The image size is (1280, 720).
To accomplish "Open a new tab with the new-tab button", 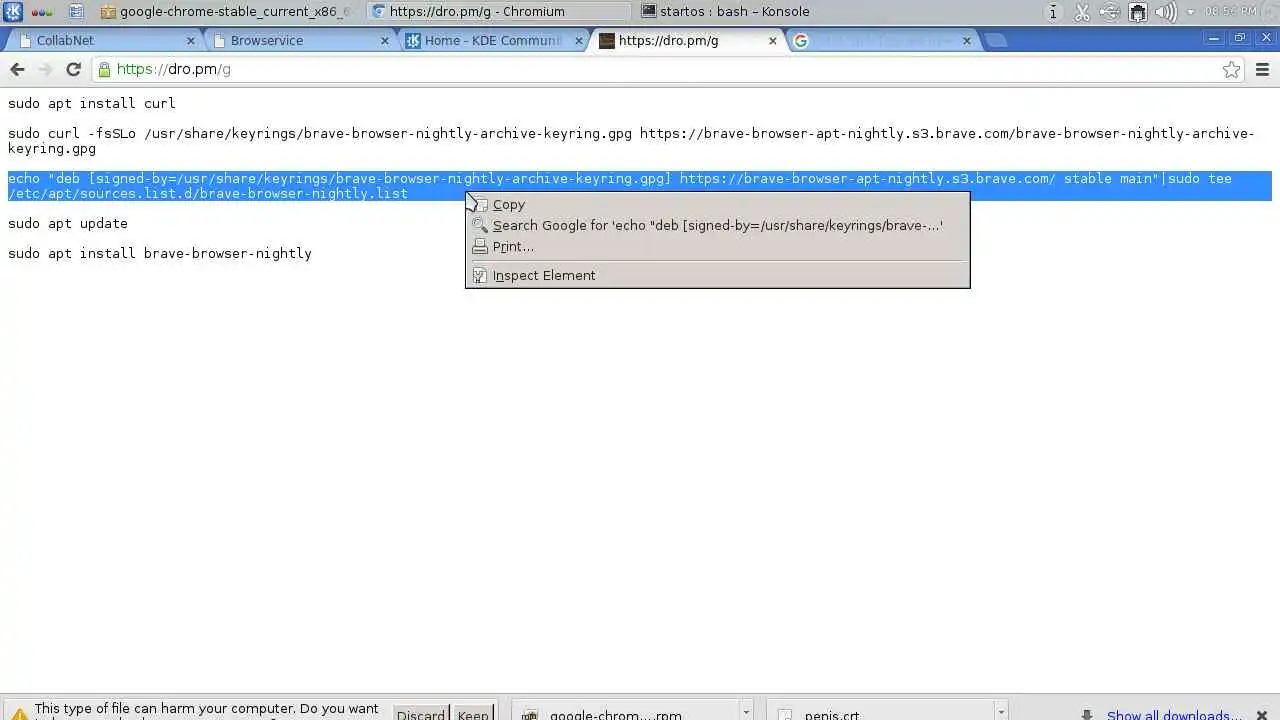I will click(995, 41).
